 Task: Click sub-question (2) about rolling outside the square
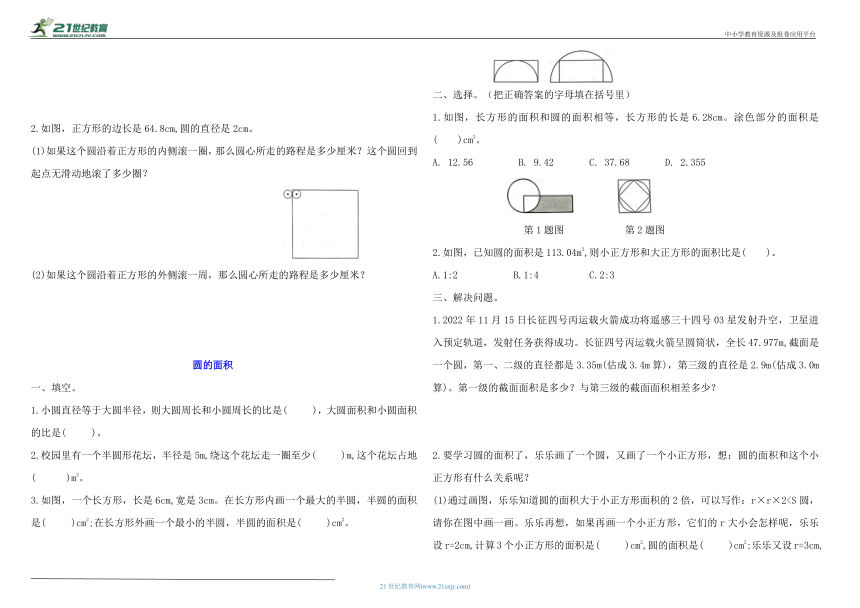[x=198, y=275]
